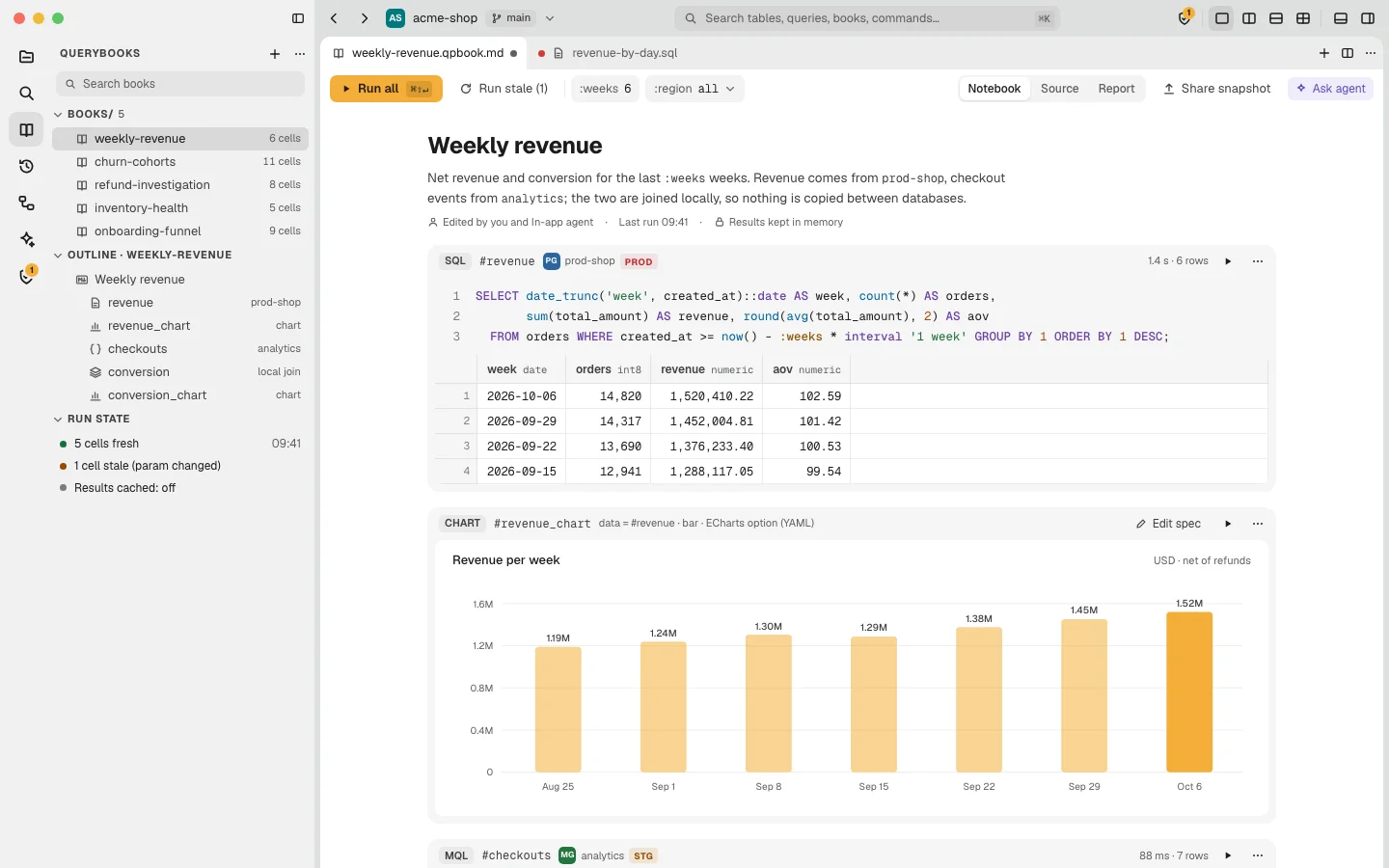Switch to weekly-revenue.qpbook.md tab
This screenshot has width=1389, height=868.
click(x=424, y=53)
